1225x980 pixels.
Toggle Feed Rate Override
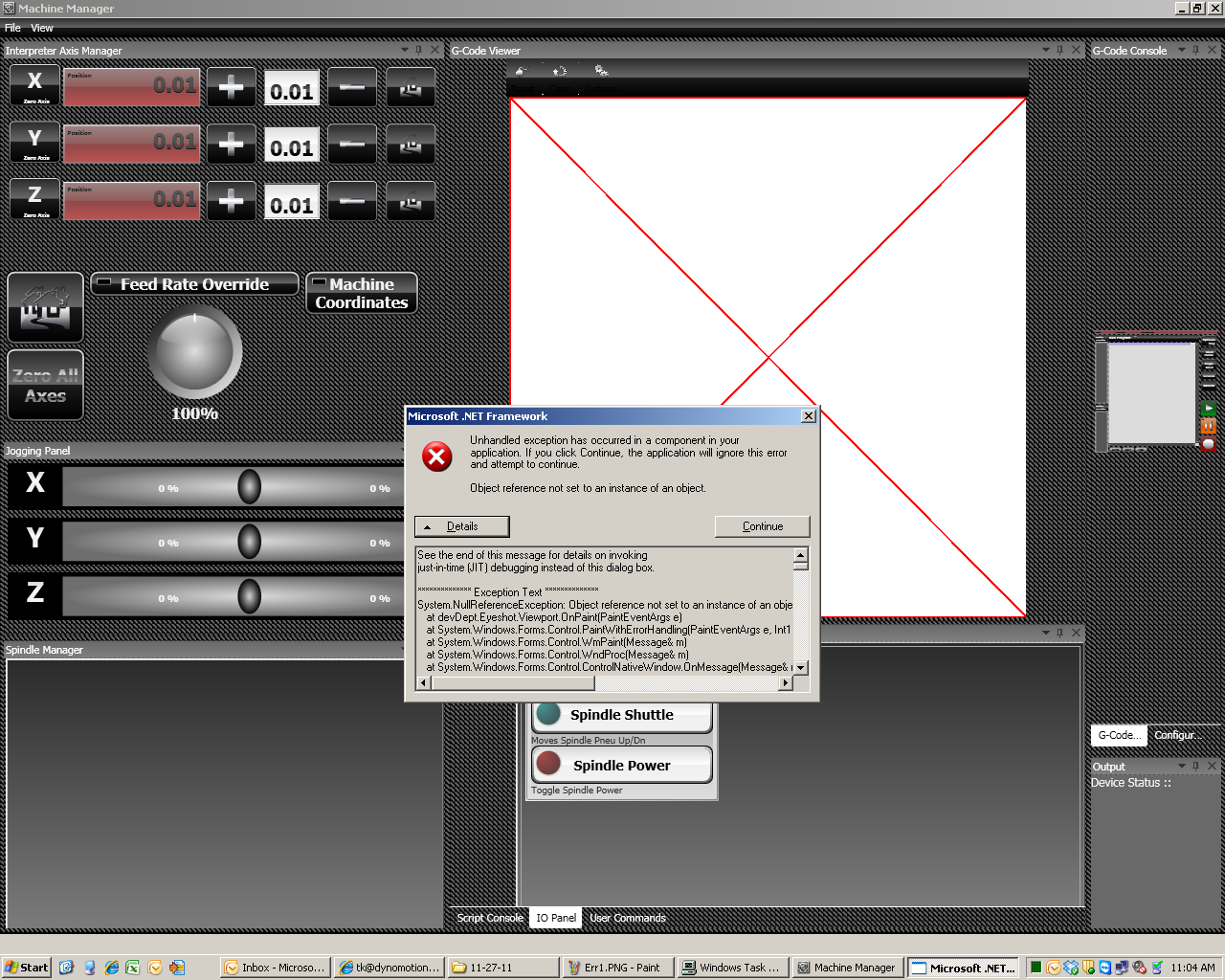[194, 284]
